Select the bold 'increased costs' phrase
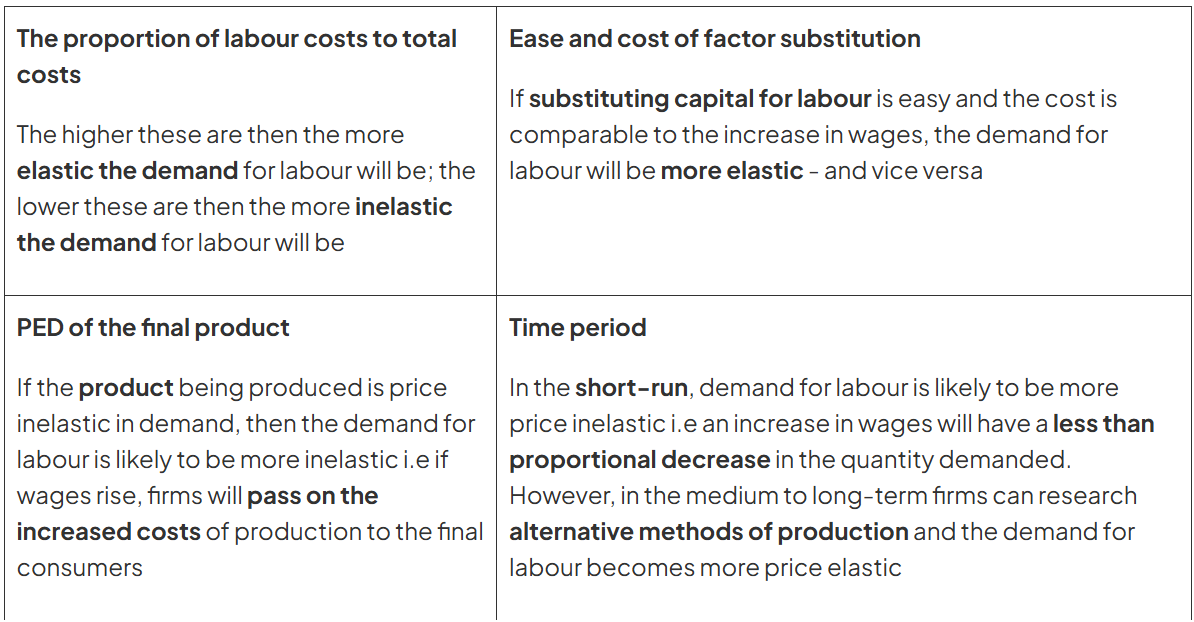 pos(108,532)
